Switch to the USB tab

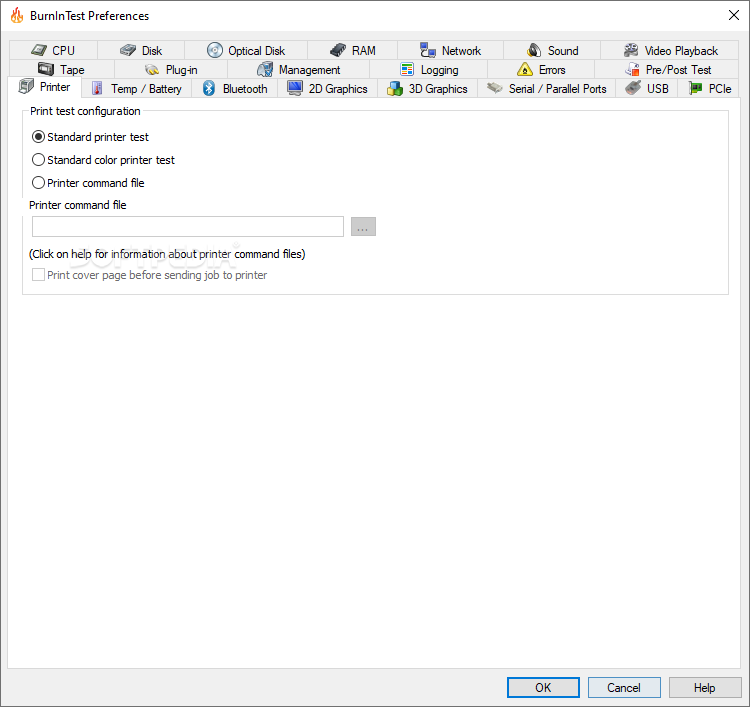point(647,88)
